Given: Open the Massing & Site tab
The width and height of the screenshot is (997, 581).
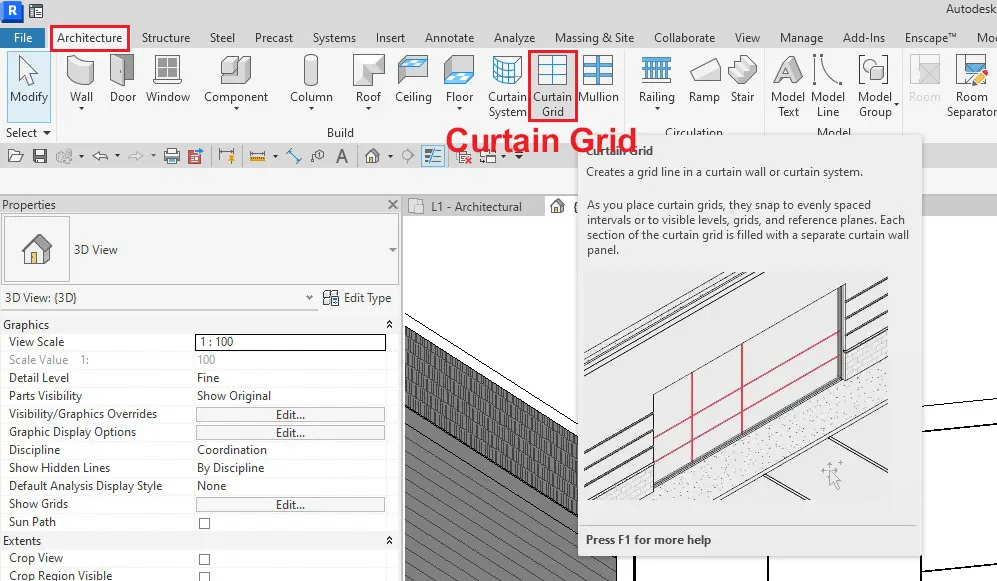Looking at the screenshot, I should [595, 38].
